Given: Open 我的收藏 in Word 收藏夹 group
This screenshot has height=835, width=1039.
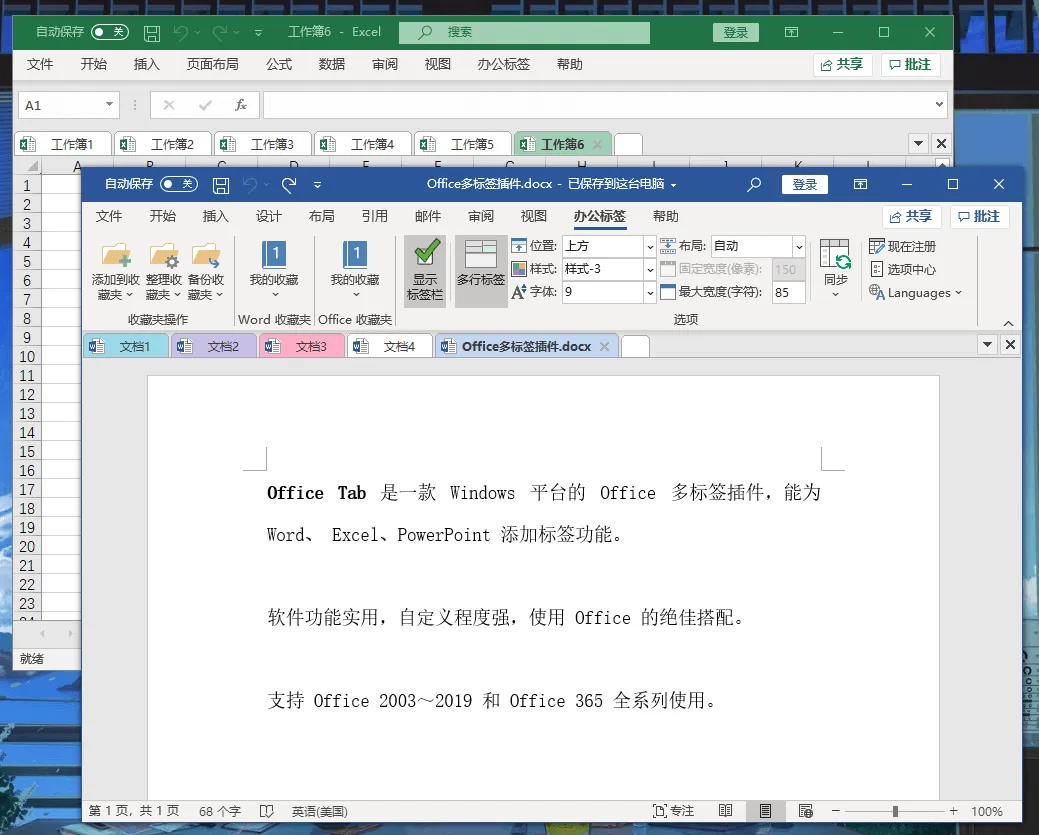Looking at the screenshot, I should (274, 269).
